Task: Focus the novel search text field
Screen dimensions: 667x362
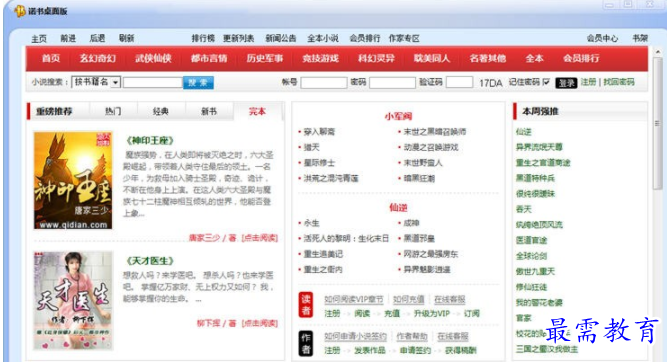Action: (153, 83)
